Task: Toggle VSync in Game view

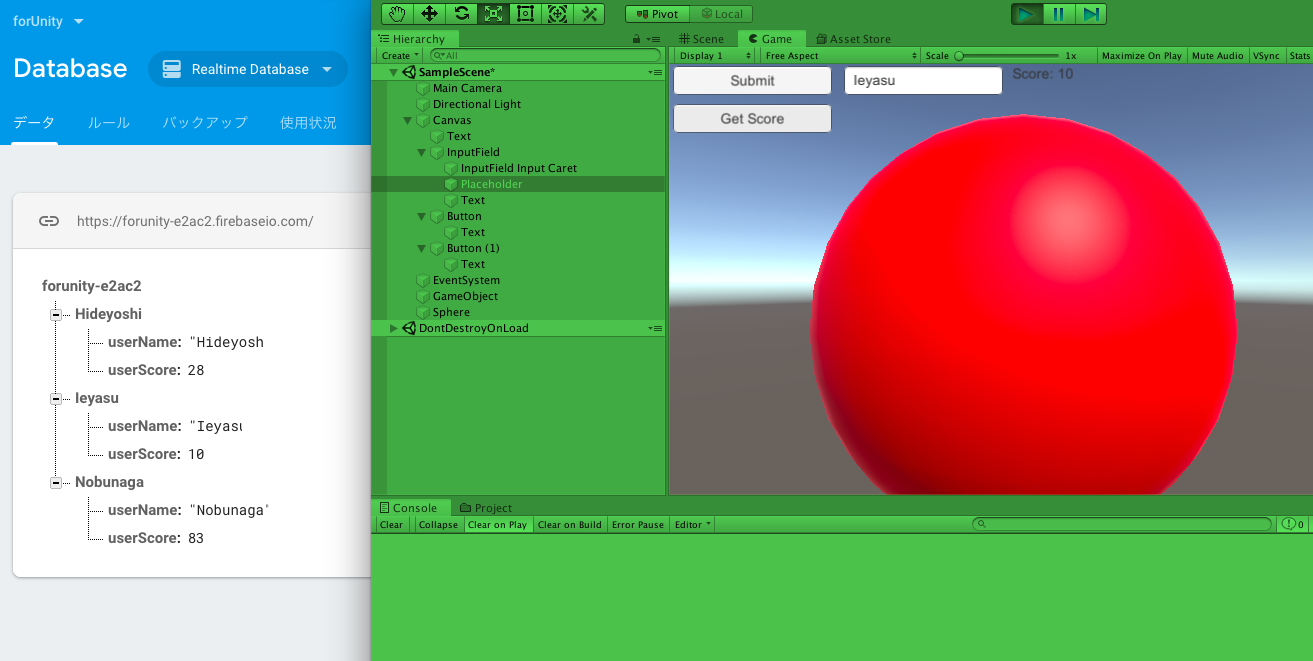Action: coord(1266,56)
